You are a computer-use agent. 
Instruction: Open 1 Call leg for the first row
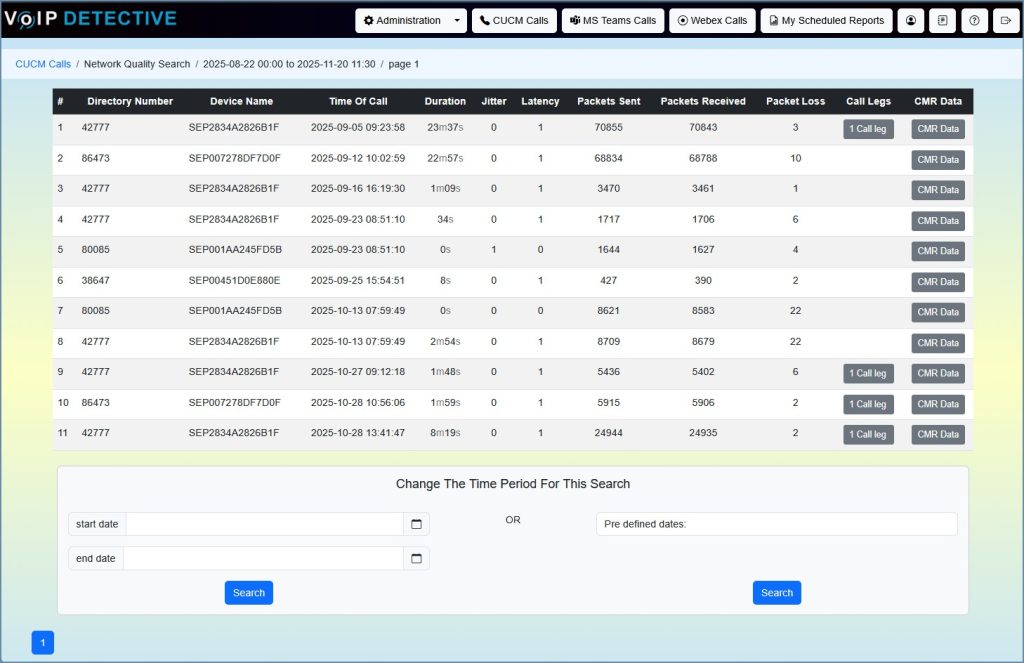coord(867,128)
